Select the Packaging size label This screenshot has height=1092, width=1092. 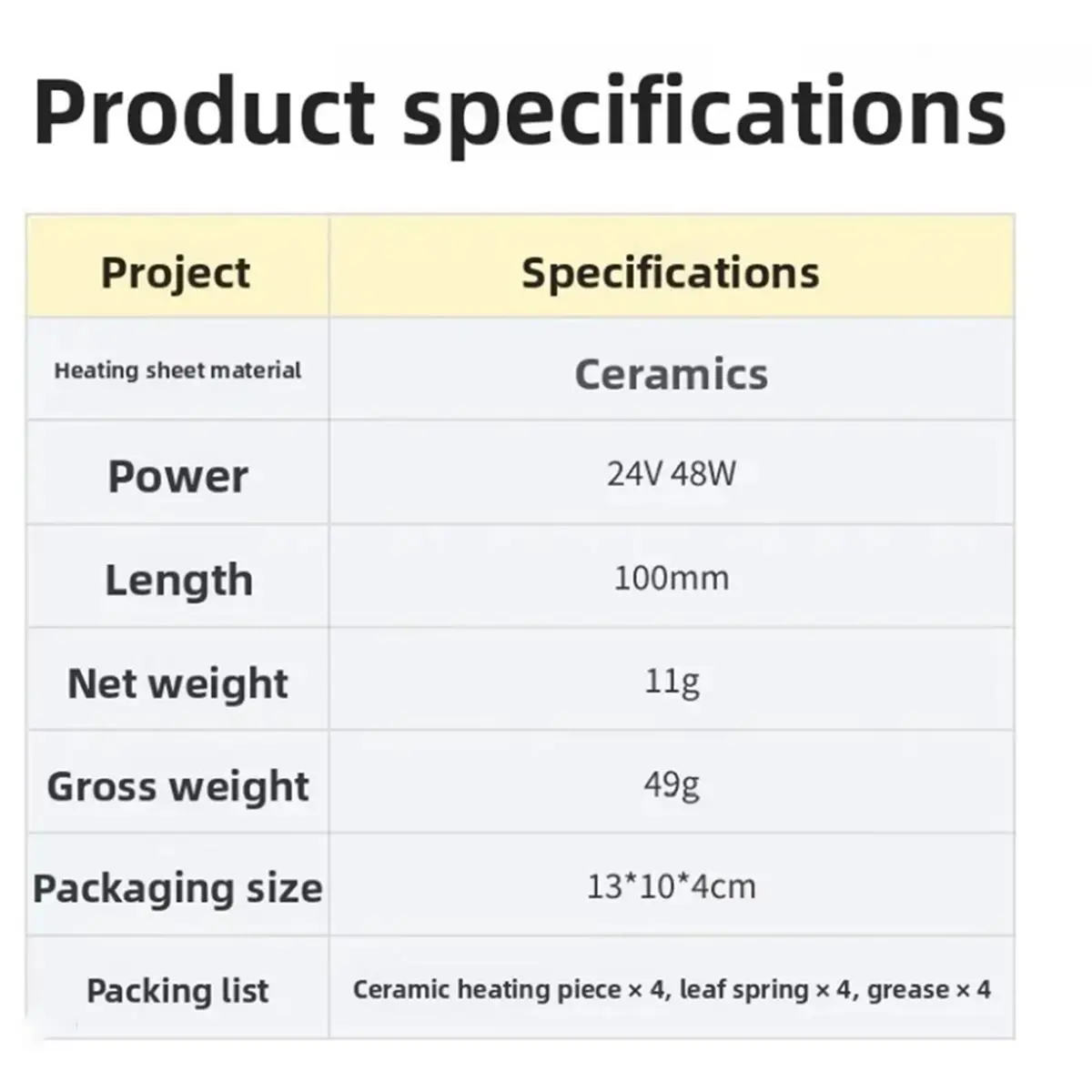pos(177,889)
